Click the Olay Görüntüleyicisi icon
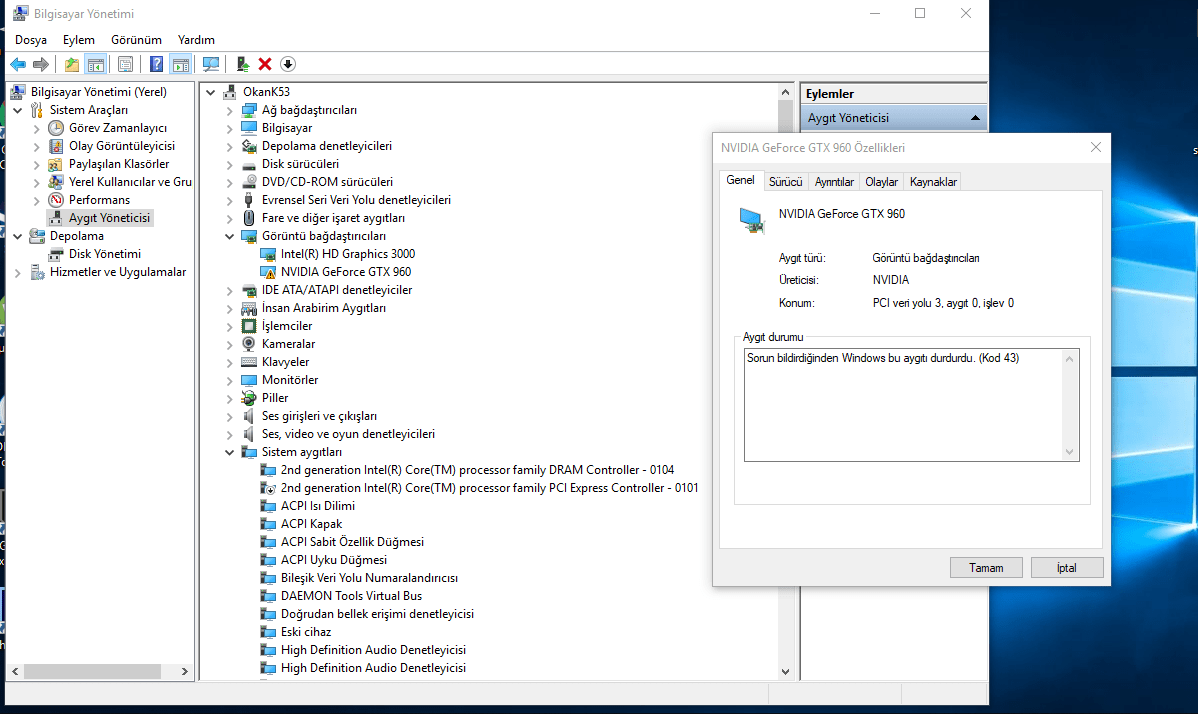Viewport: 1198px width, 714px height. click(x=56, y=146)
